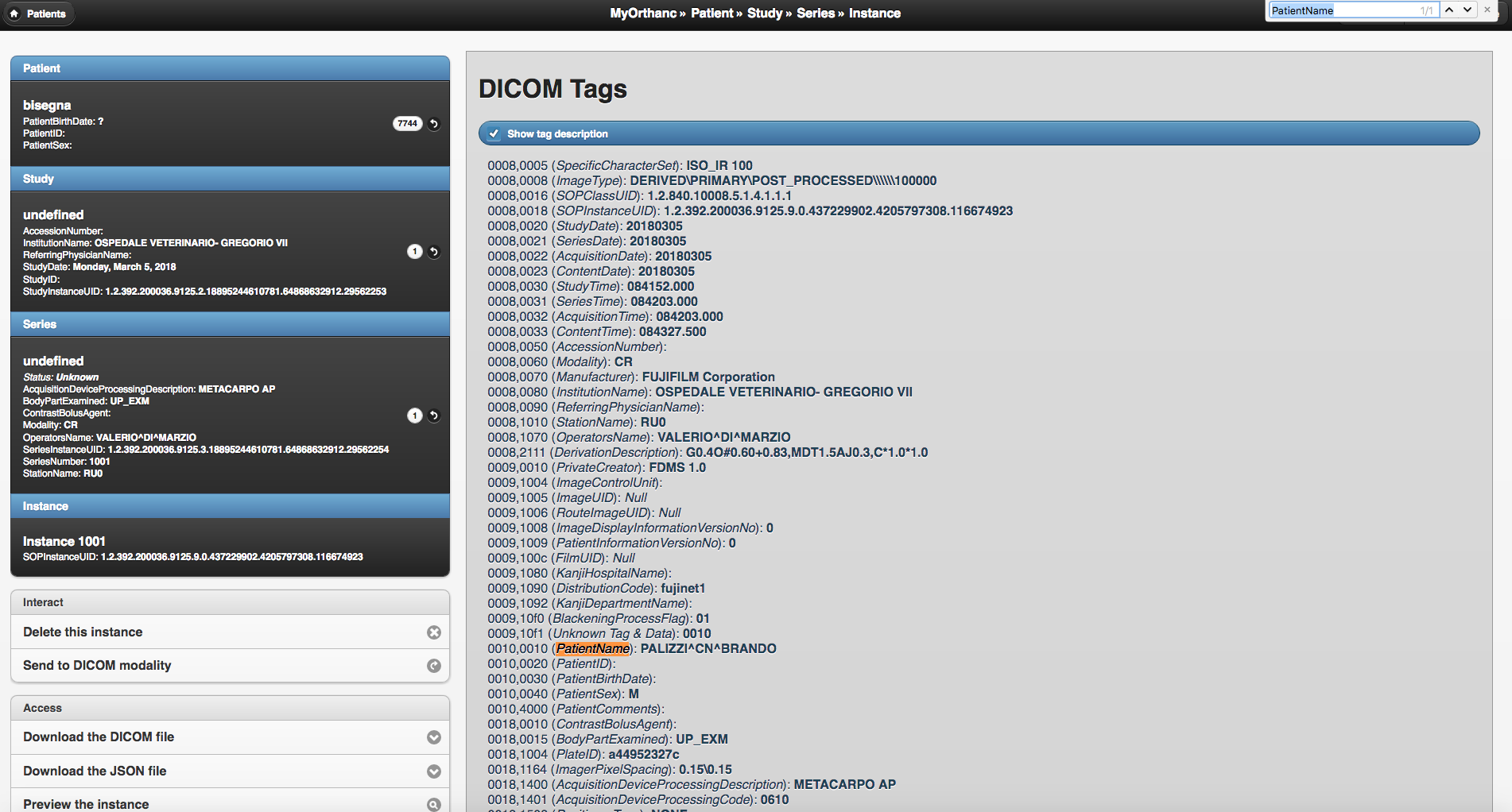Click the highlighted PatientName tag in the DICOM list

(x=593, y=648)
